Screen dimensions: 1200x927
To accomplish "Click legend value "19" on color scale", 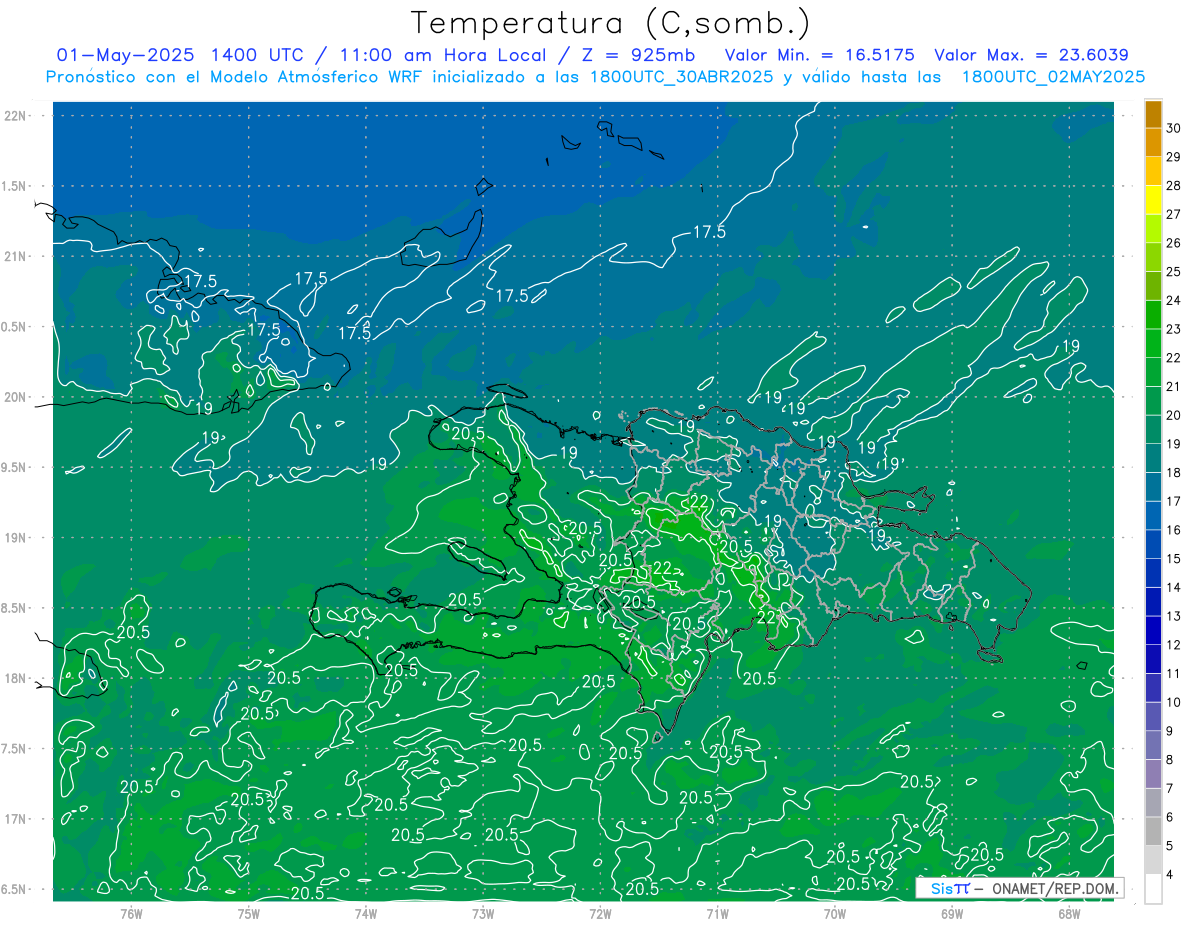I will click(x=1173, y=444).
